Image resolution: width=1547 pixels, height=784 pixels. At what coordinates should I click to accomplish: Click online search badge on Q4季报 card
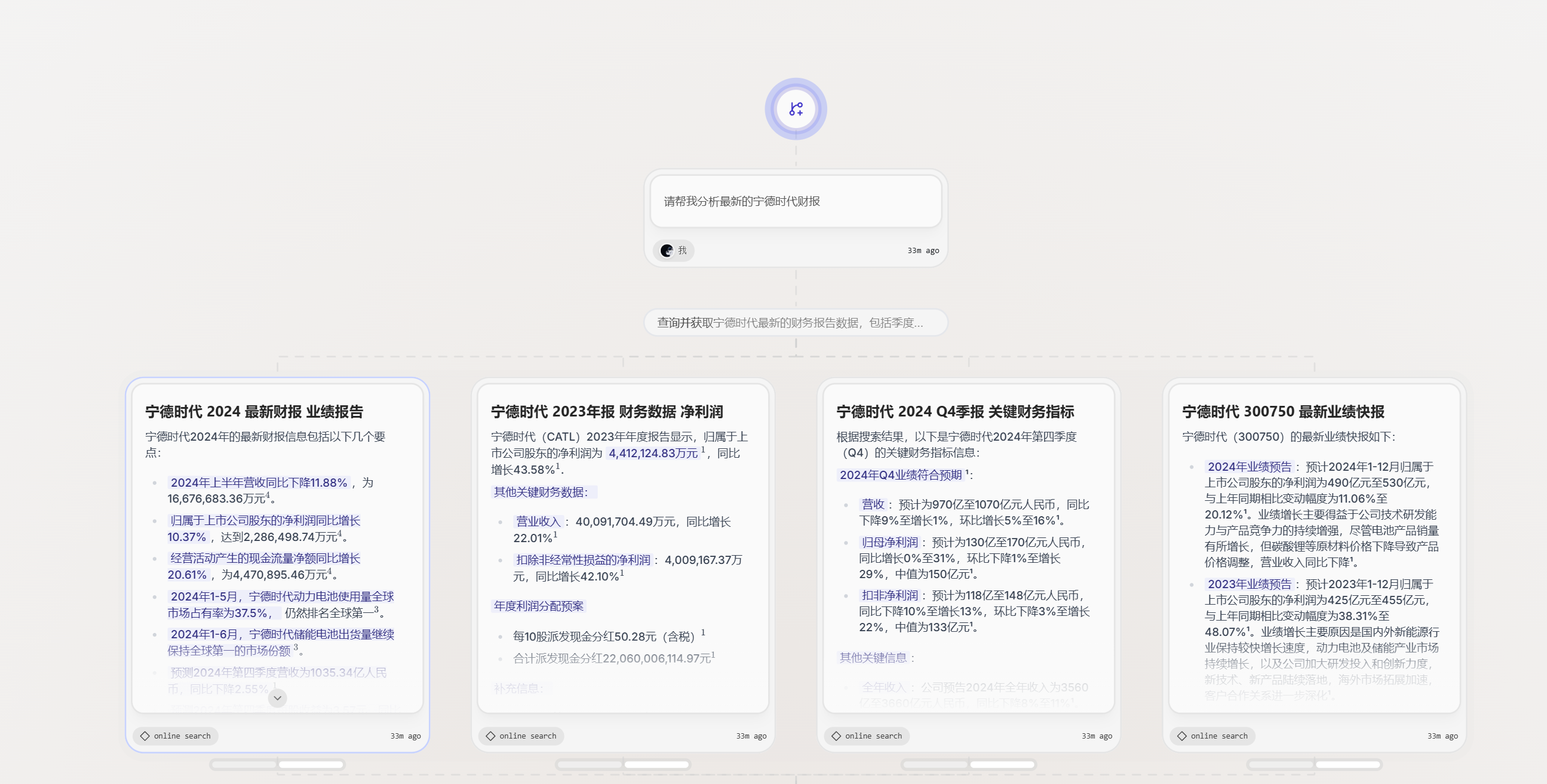(x=866, y=736)
